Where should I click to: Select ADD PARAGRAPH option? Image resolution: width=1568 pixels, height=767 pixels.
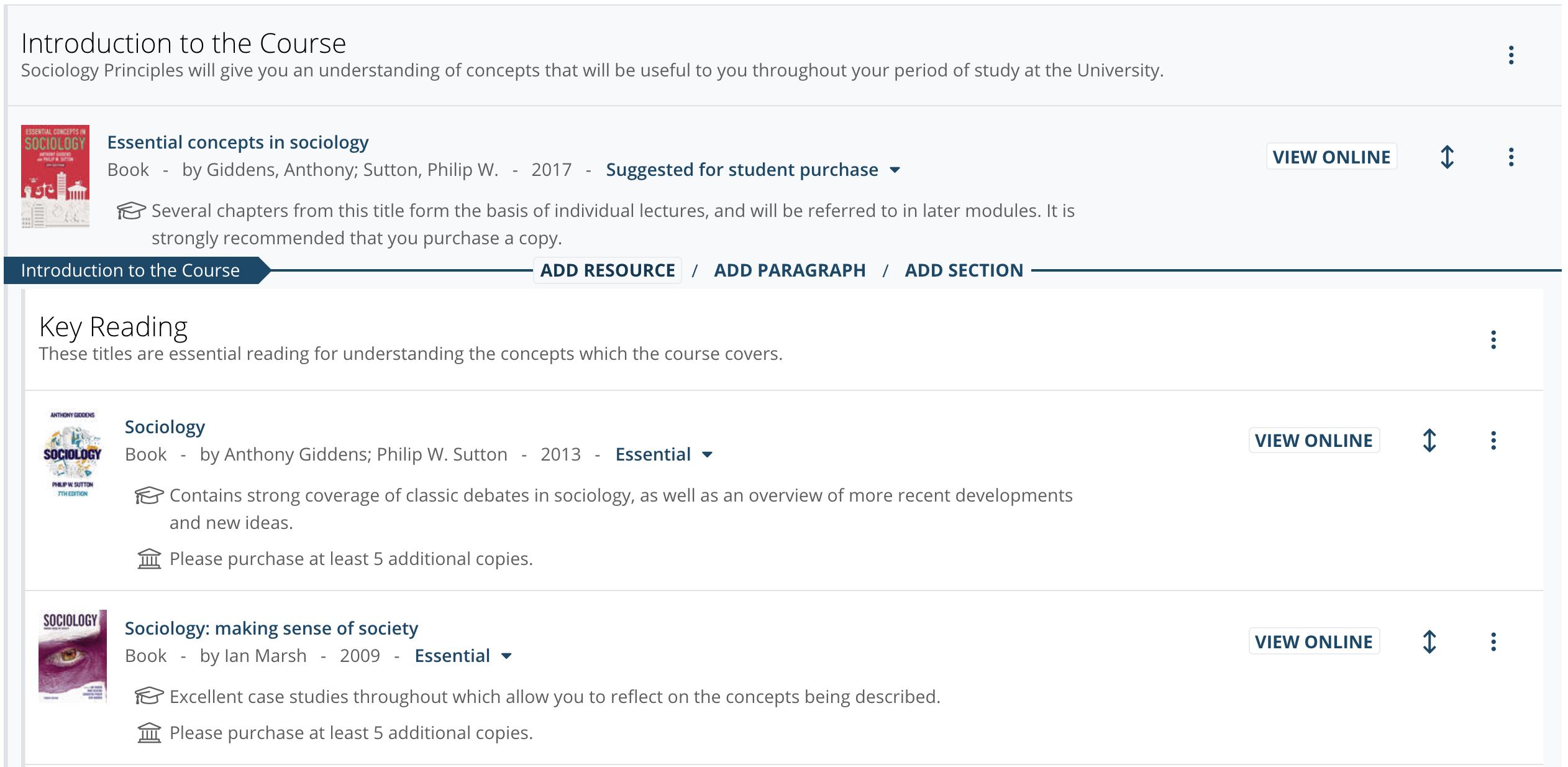(x=790, y=270)
